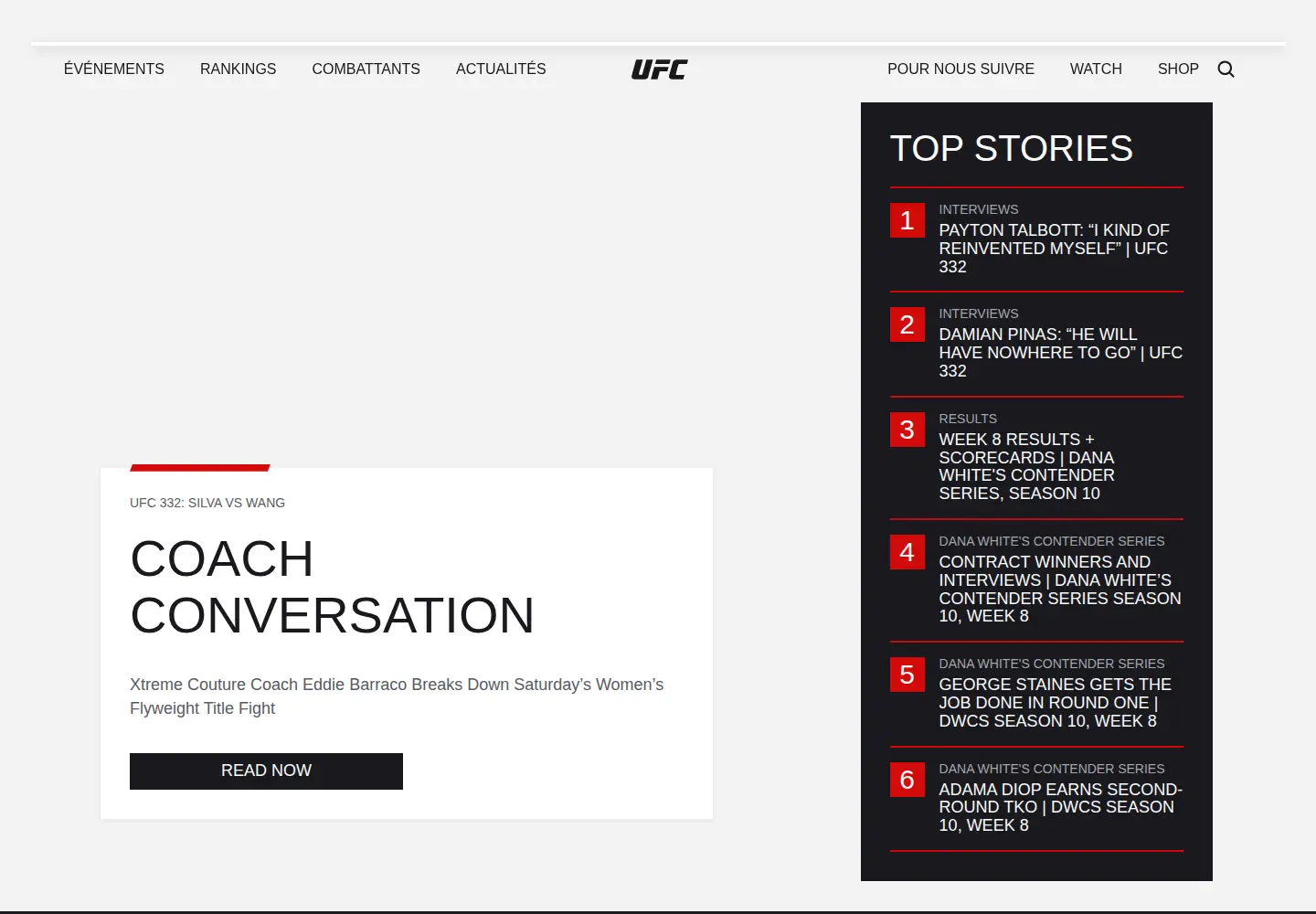Image resolution: width=1316 pixels, height=914 pixels.
Task: Click the TOP STORIES heading
Action: coord(1012,148)
